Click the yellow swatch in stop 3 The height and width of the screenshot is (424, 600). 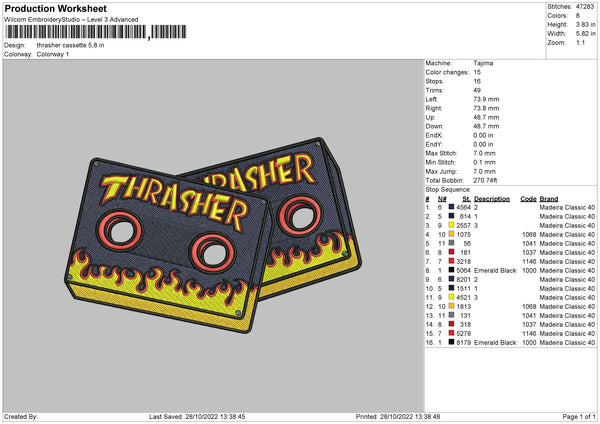(x=453, y=224)
